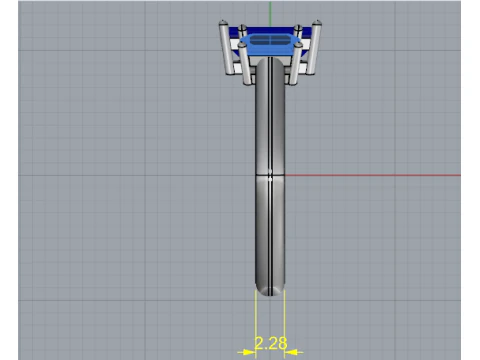
Task: Click the red X-axis line
Action: tap(373, 175)
